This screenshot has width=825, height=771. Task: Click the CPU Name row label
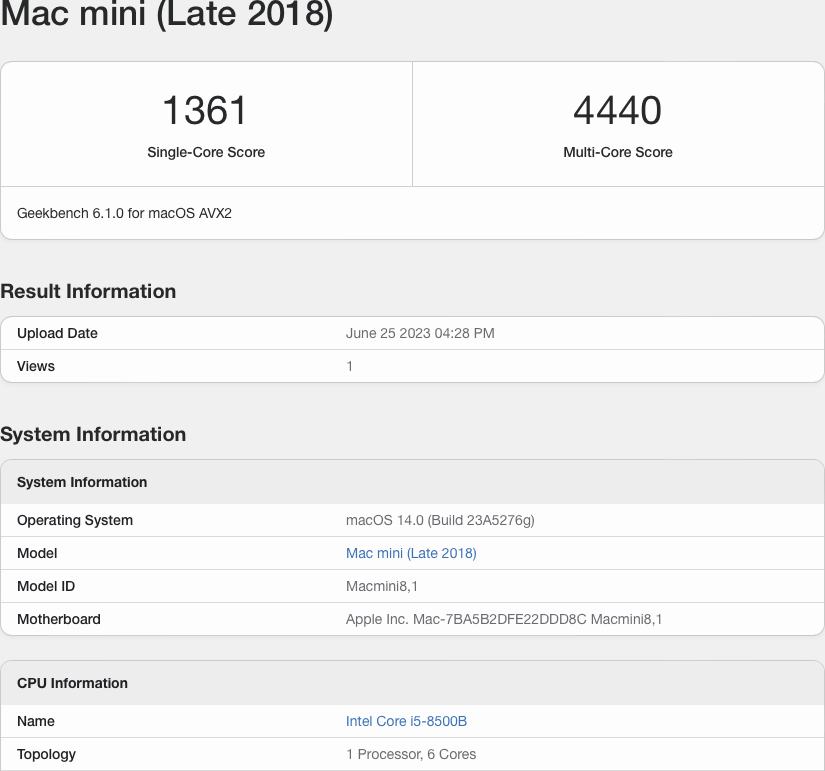pos(36,721)
